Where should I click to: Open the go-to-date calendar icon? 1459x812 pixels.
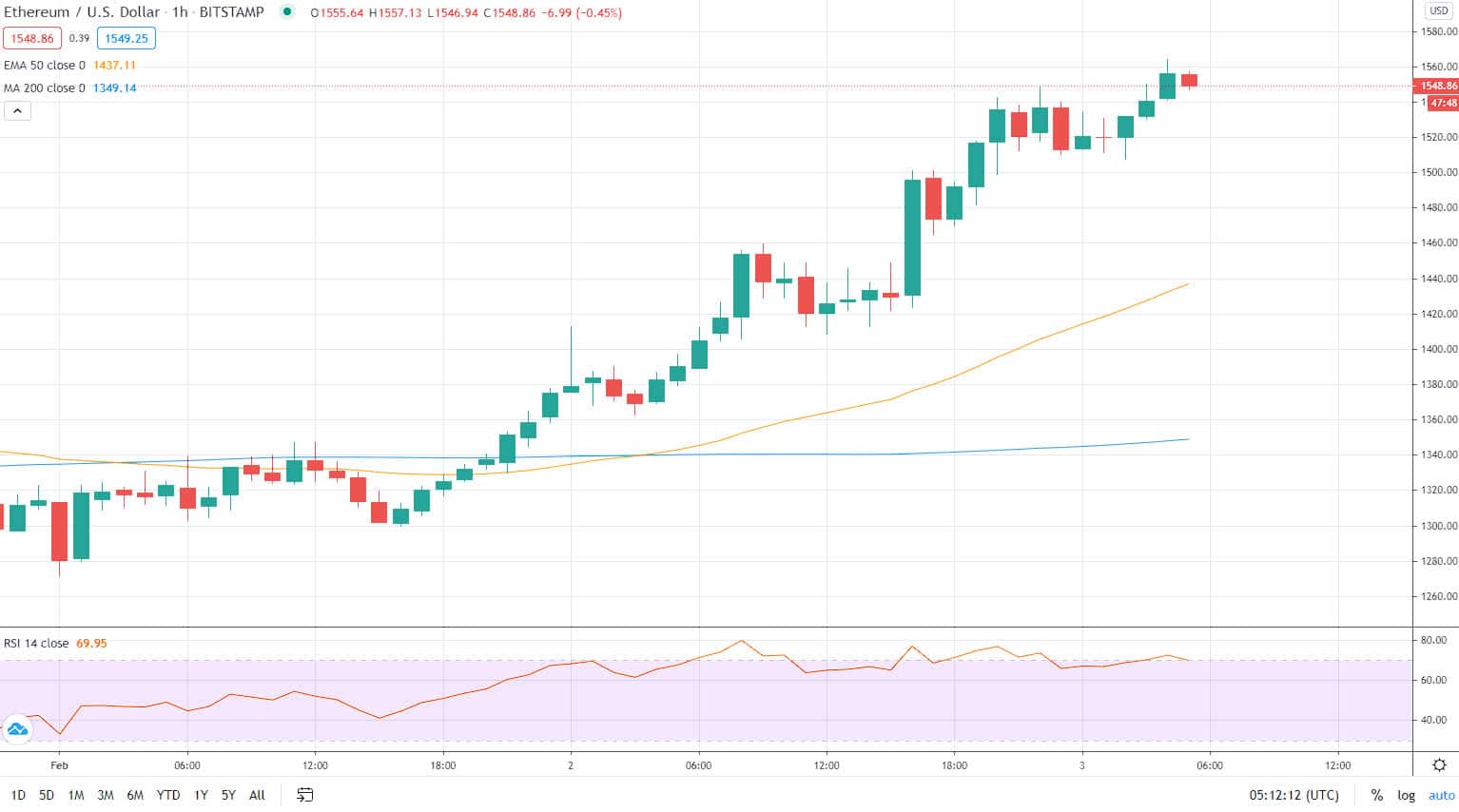[x=304, y=795]
